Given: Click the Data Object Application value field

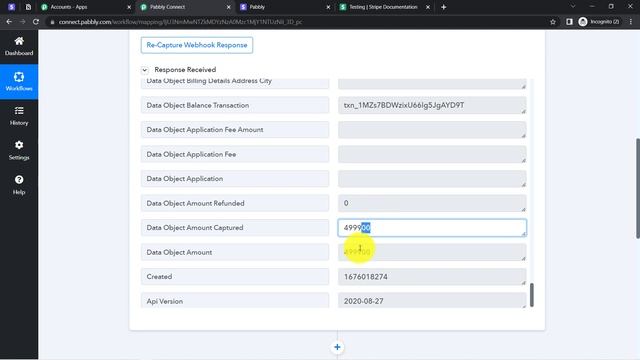Looking at the screenshot, I should [x=432, y=179].
